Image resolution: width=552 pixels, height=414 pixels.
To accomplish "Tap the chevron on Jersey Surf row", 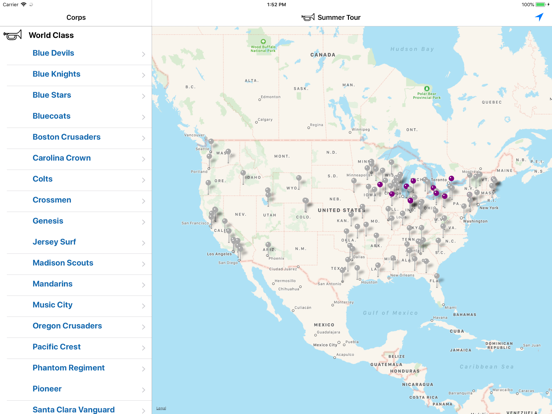I will click(143, 243).
